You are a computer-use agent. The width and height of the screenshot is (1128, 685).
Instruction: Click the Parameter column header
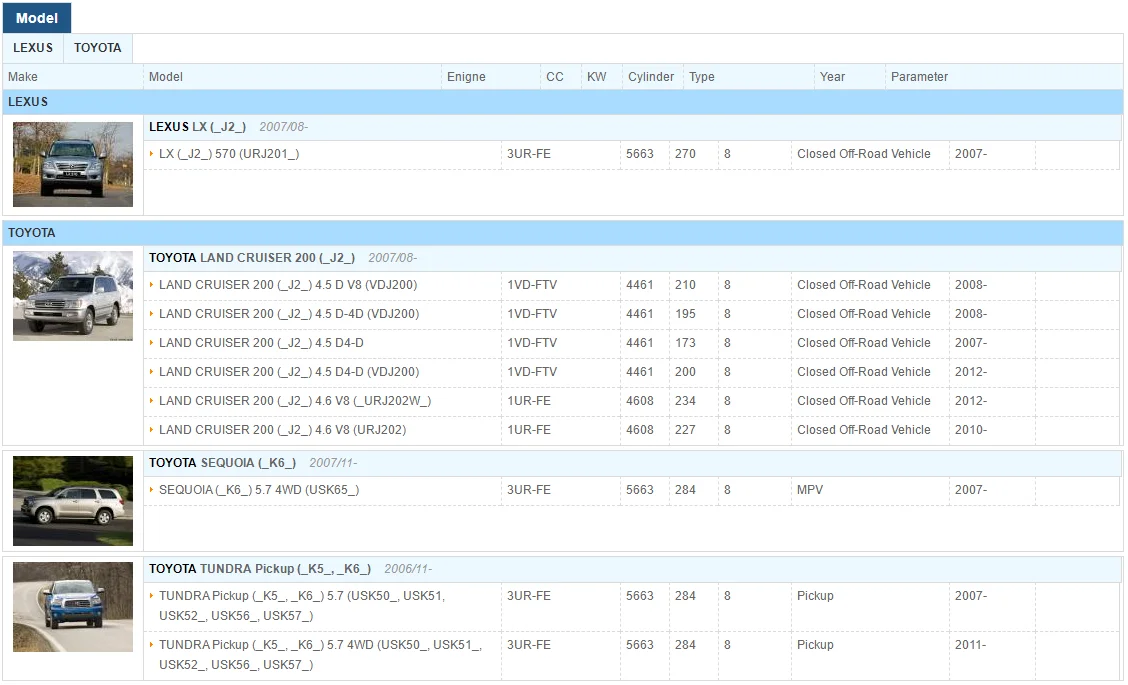[x=1004, y=77]
